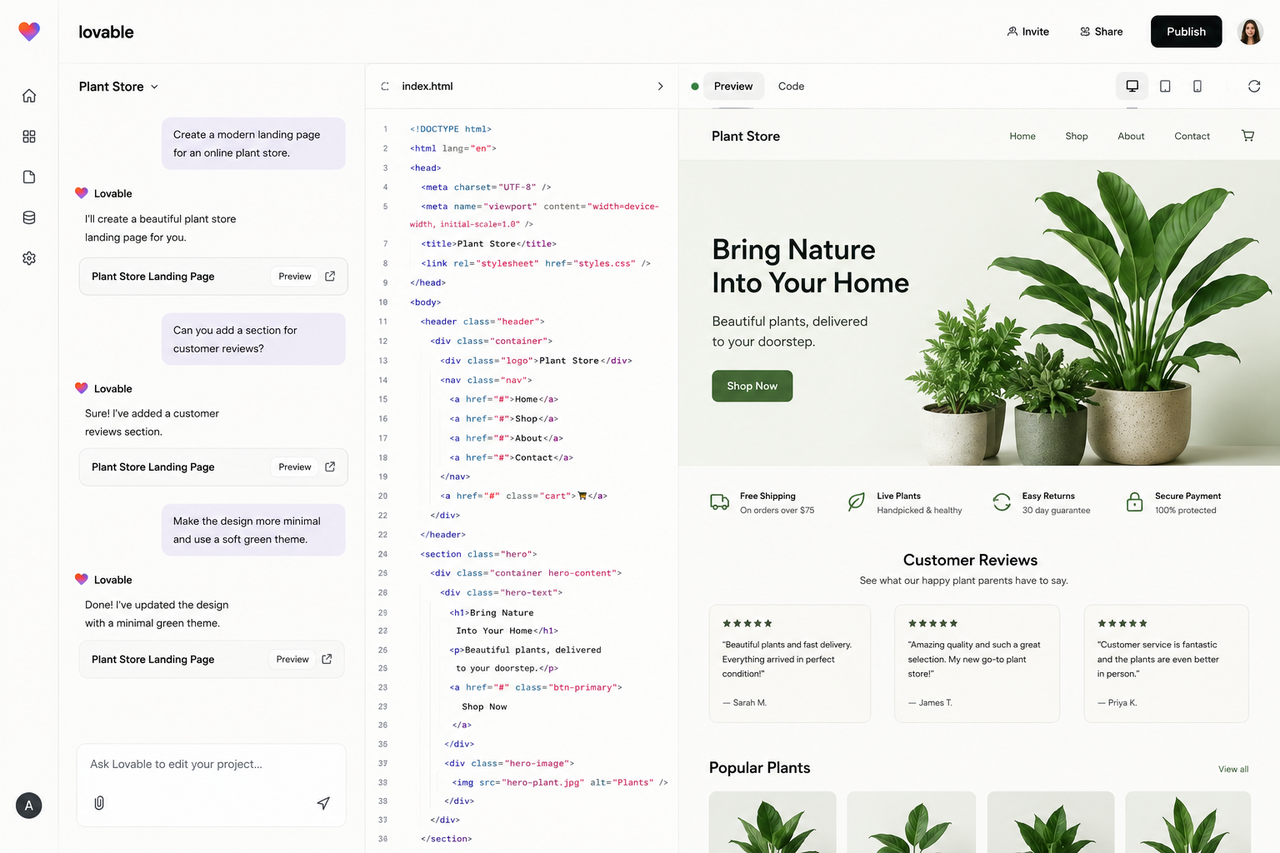The height and width of the screenshot is (853, 1280).
Task: Open the database icon in the sidebar
Action: [x=29, y=217]
